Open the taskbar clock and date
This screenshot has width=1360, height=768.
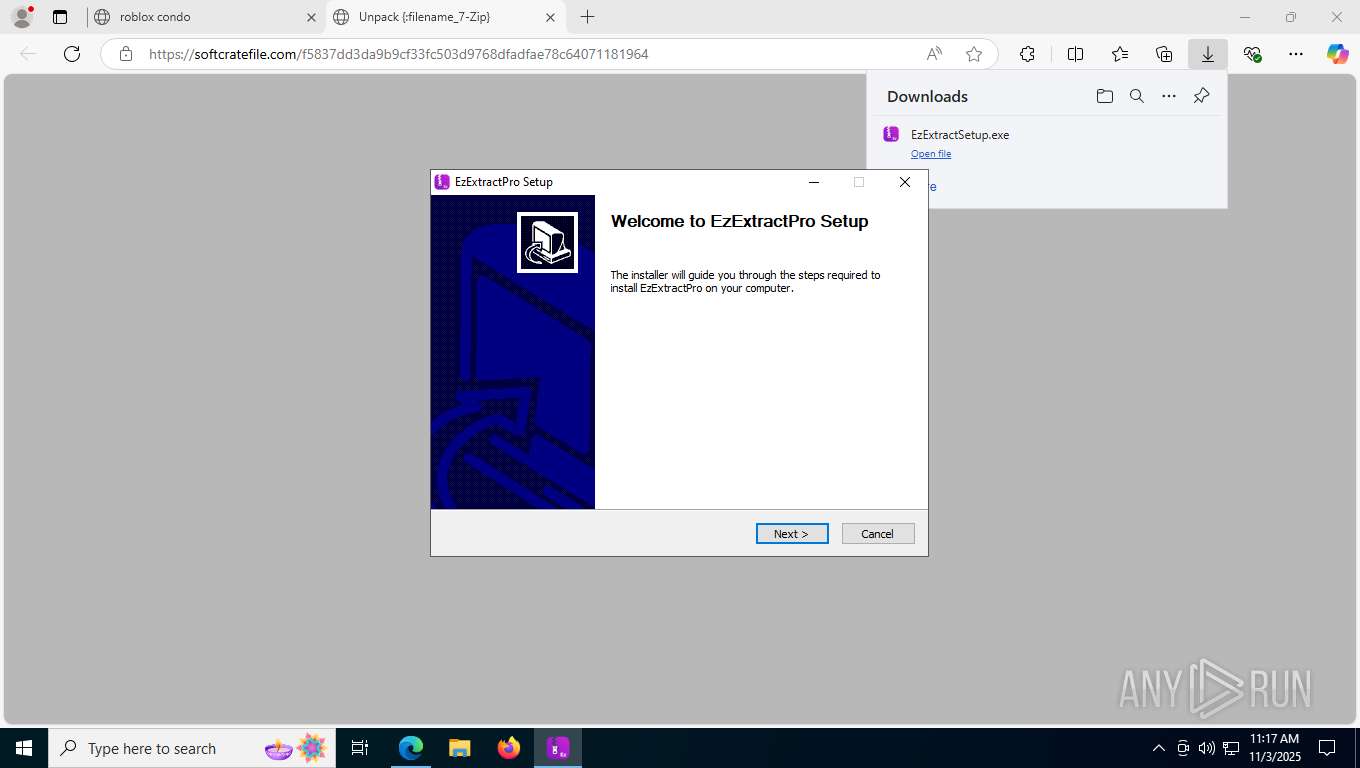click(x=1274, y=748)
